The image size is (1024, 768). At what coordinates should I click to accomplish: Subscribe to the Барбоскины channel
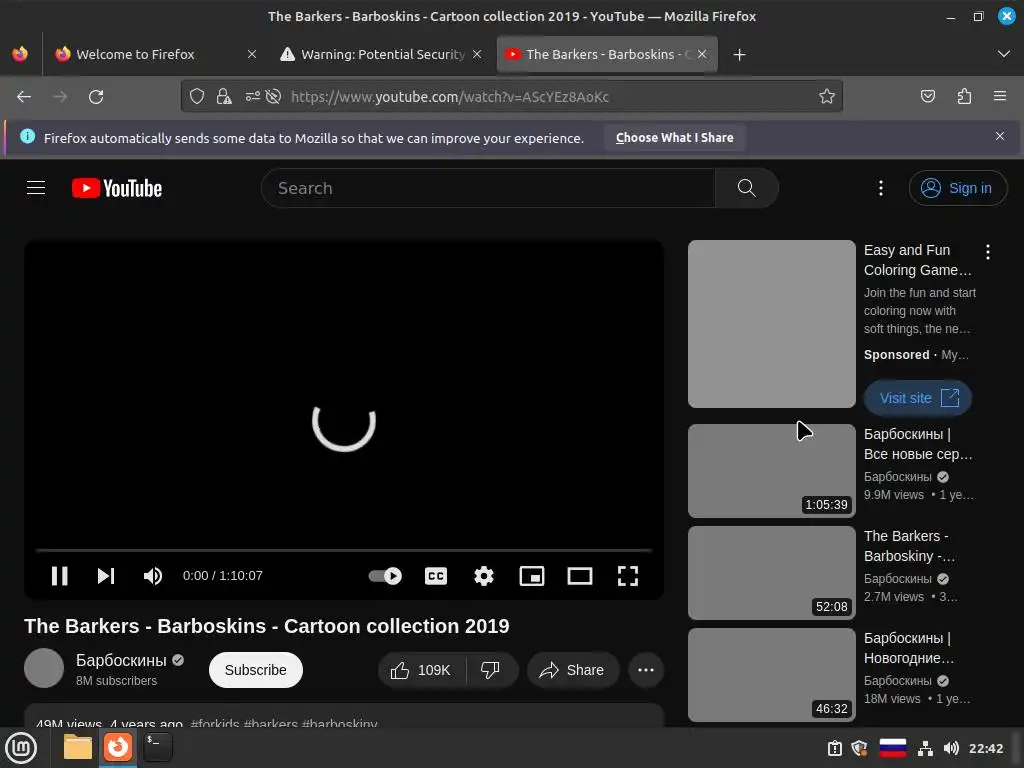(x=255, y=670)
